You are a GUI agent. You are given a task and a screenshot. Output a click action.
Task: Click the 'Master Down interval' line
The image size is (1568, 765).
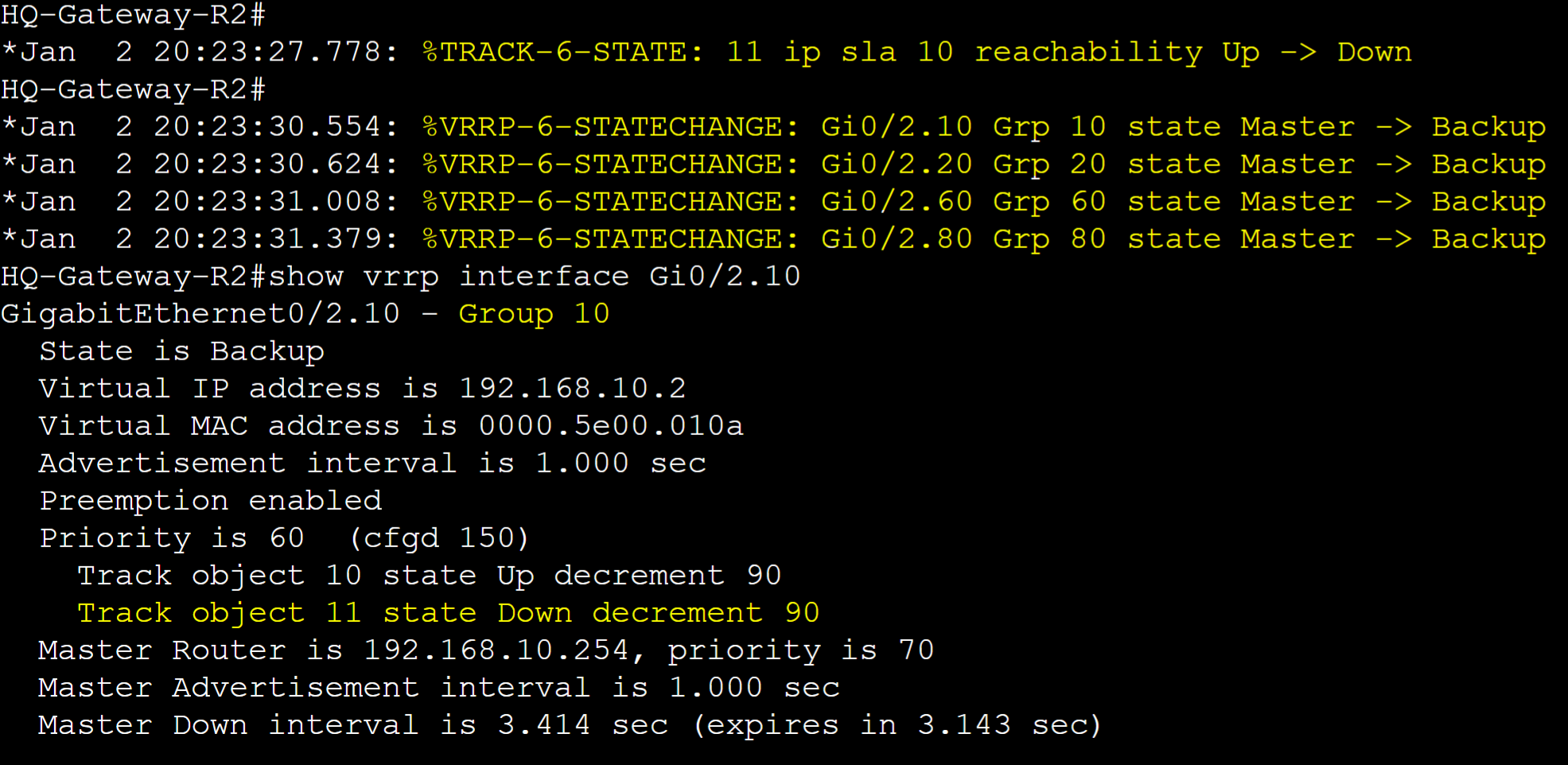click(x=570, y=725)
